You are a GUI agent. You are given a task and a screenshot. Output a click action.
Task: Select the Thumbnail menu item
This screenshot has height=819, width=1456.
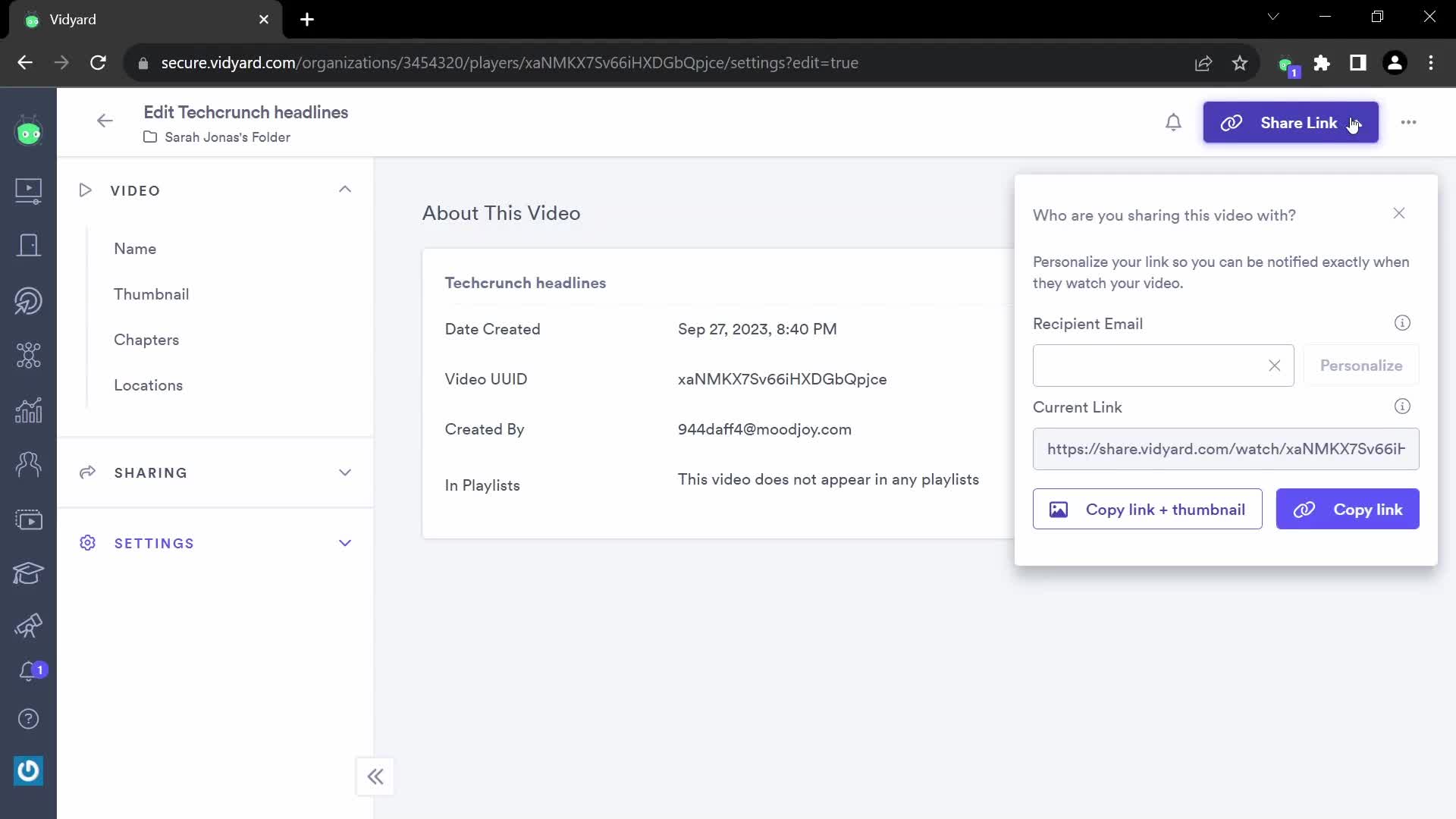click(152, 294)
